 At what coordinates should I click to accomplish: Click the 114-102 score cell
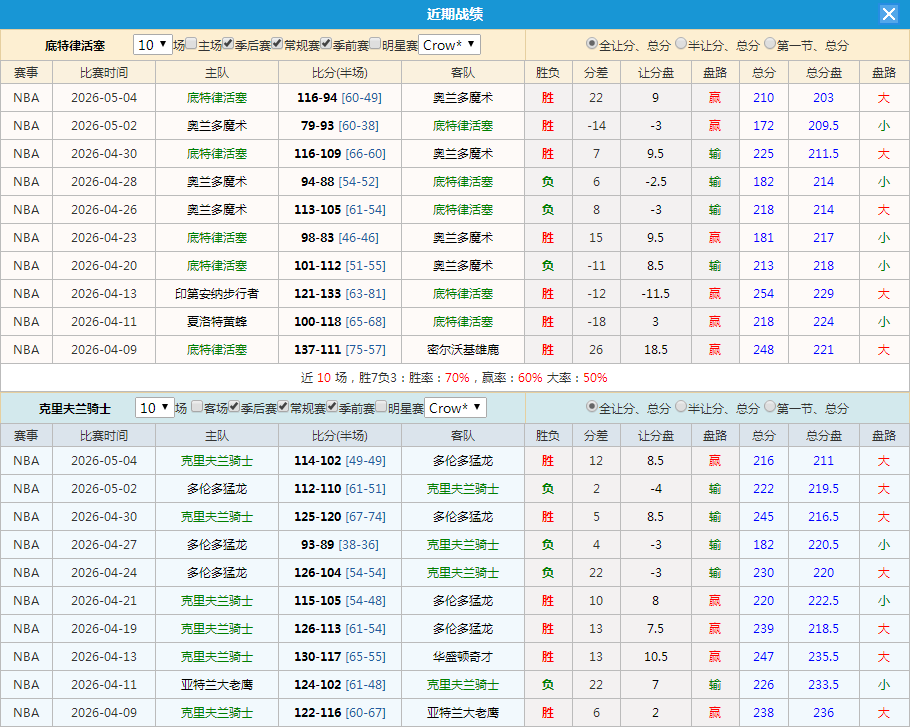(340, 461)
